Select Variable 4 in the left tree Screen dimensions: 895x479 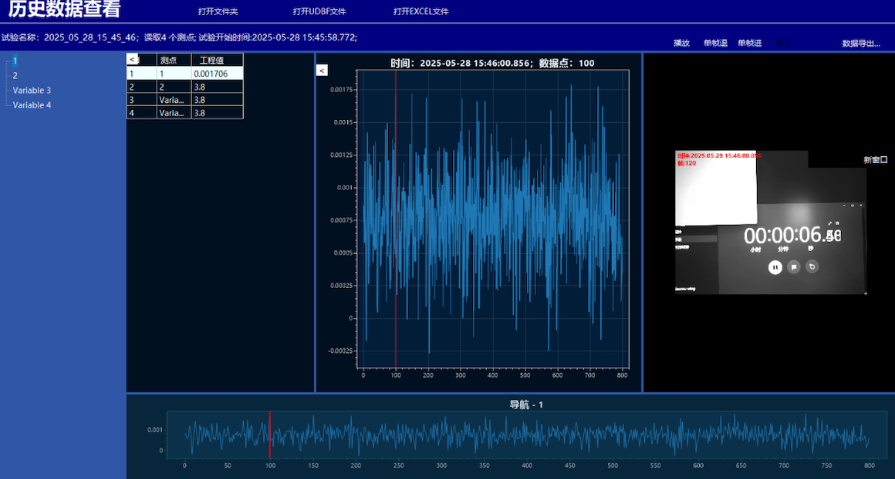click(32, 104)
